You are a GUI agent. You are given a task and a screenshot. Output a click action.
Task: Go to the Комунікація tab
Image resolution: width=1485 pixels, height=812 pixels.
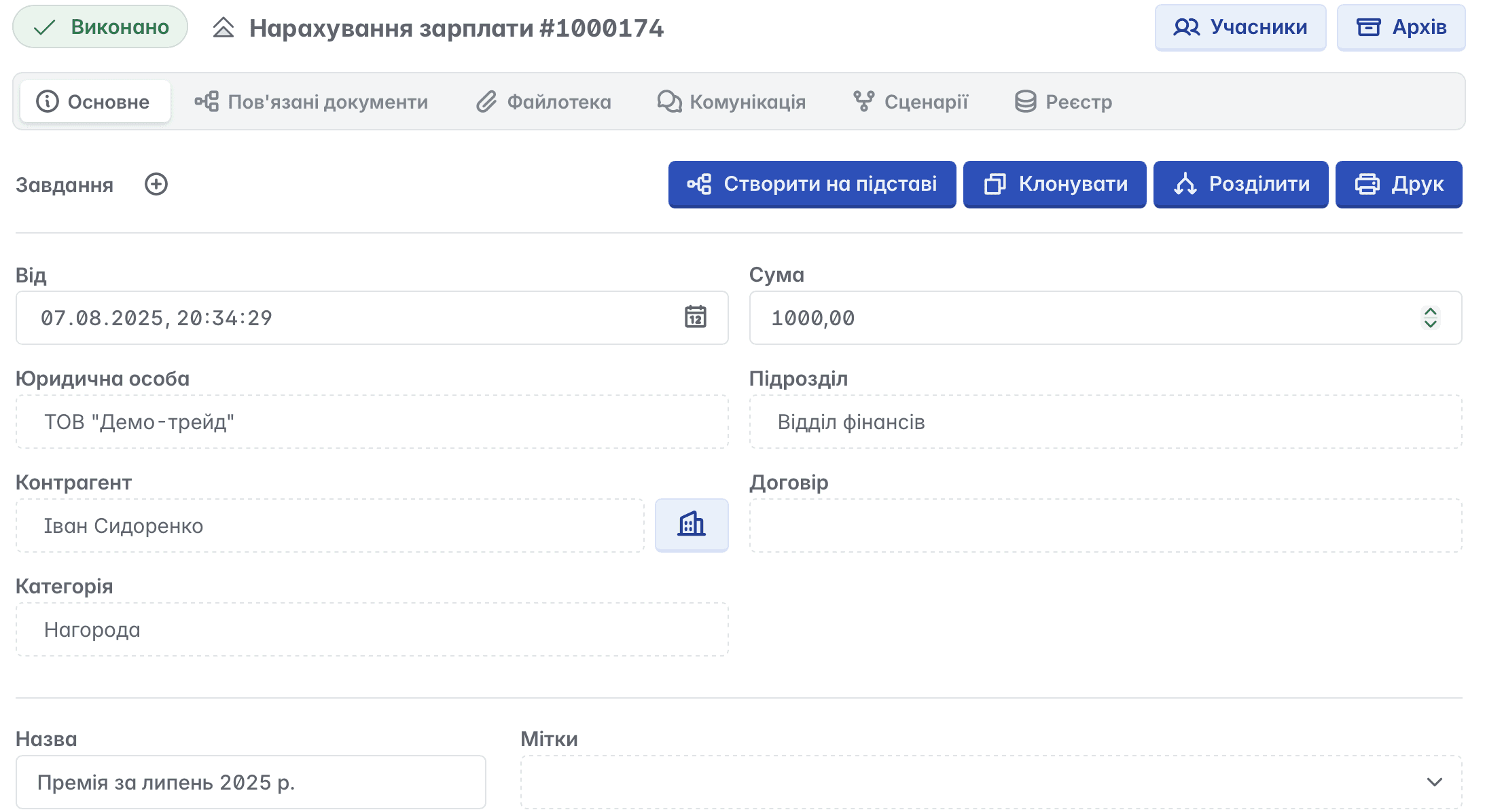coord(731,102)
